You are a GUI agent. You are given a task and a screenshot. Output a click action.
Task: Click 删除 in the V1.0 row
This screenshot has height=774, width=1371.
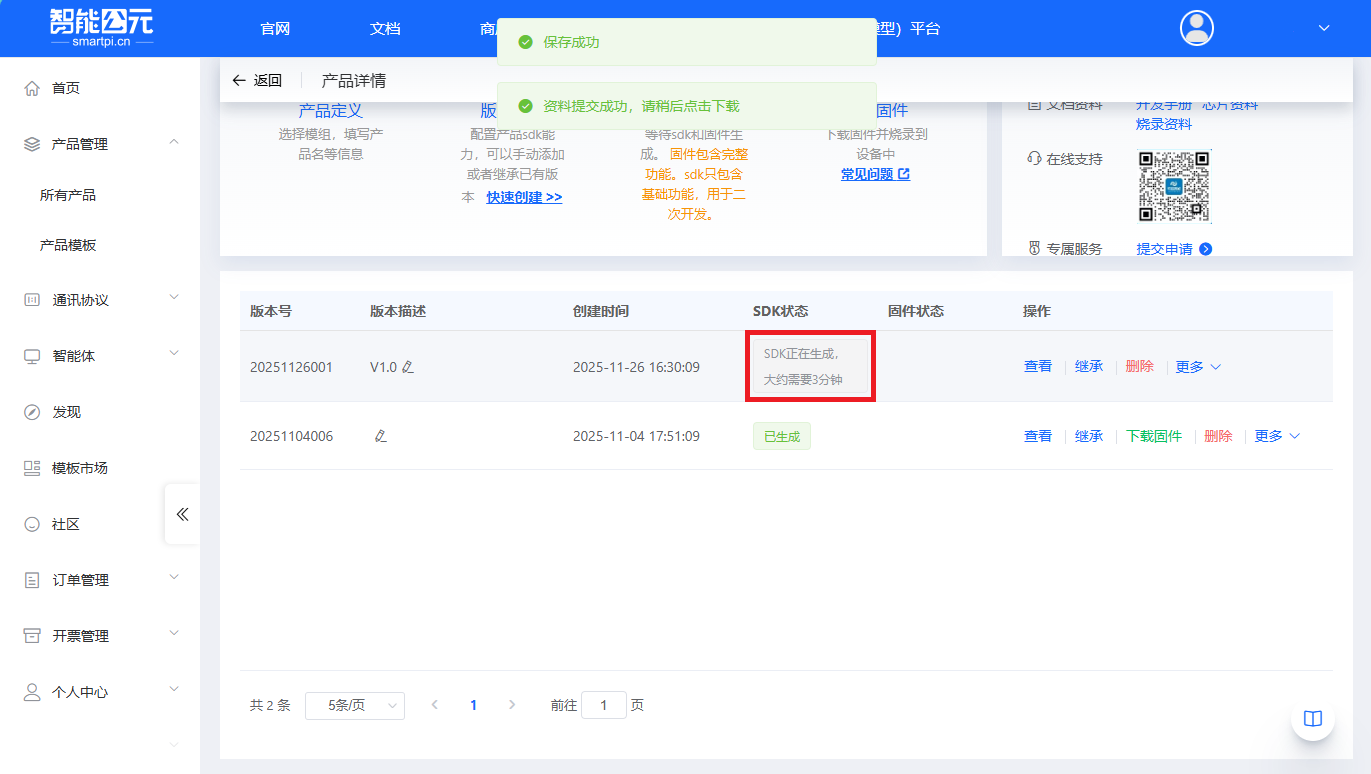(1139, 367)
